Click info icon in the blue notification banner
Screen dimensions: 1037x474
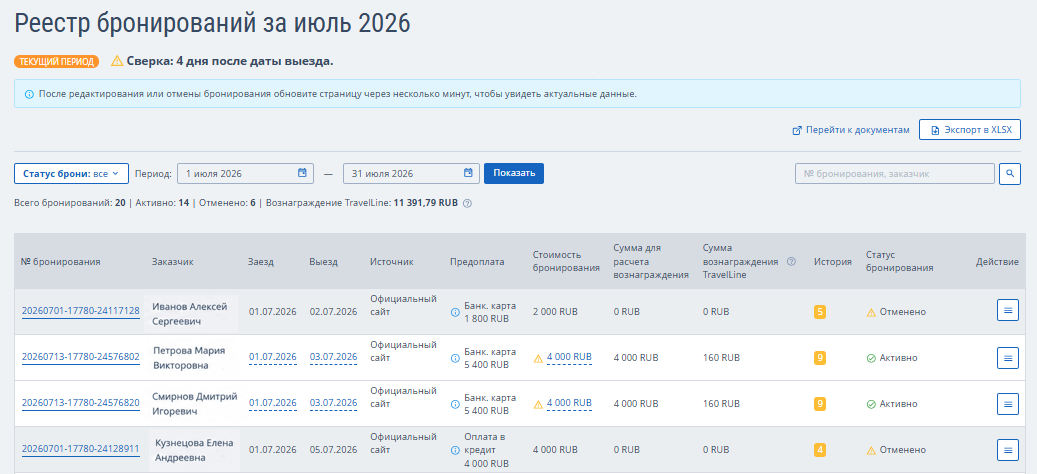[29, 95]
